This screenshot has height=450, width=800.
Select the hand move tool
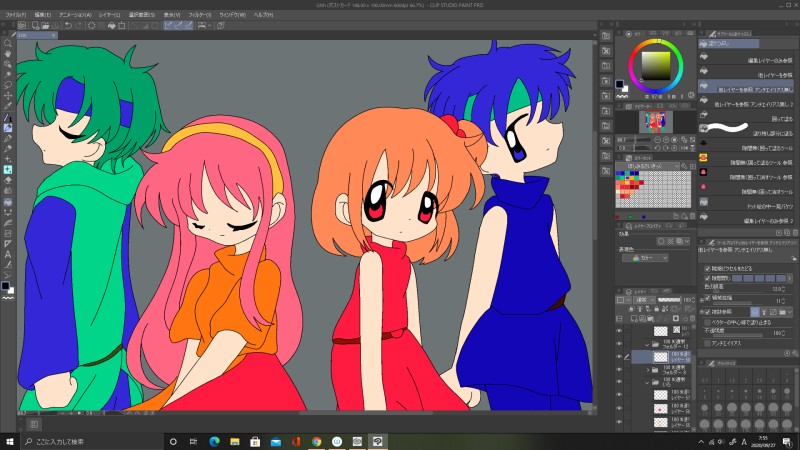click(x=8, y=54)
